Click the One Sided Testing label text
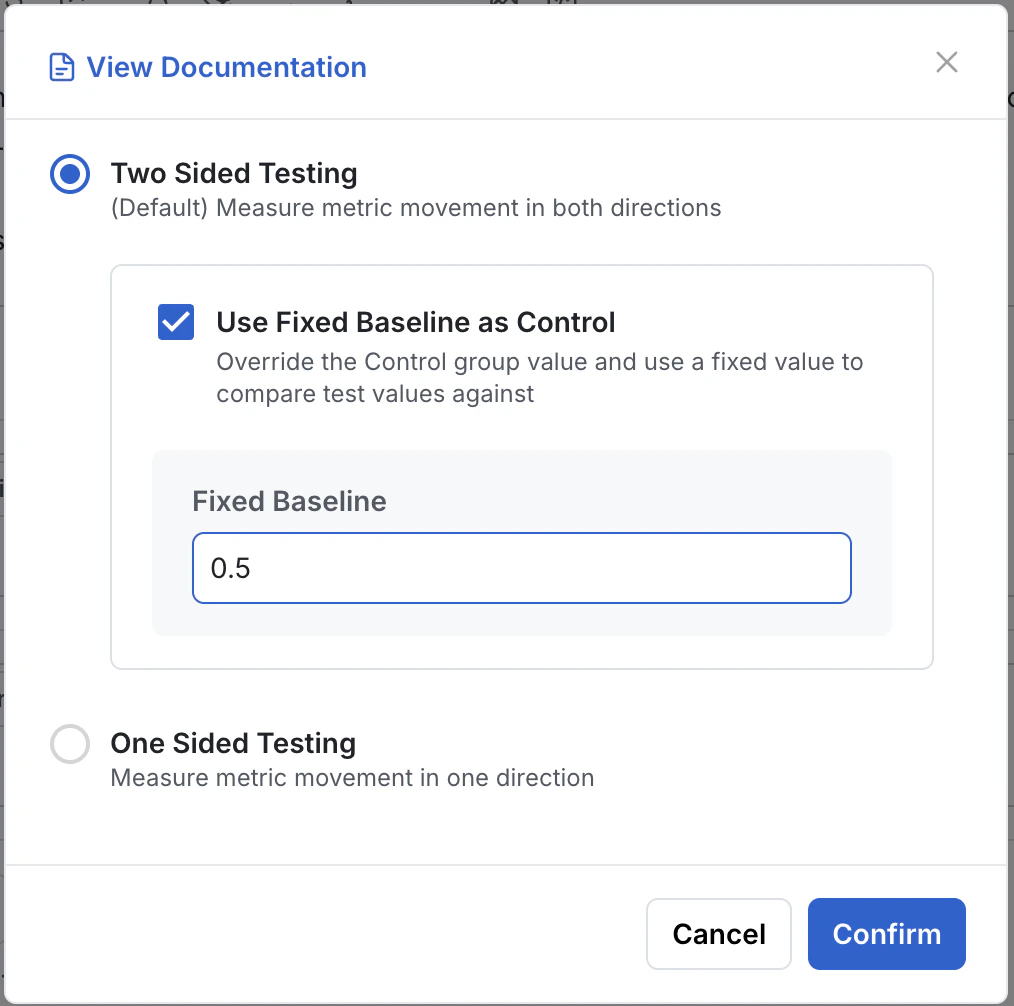1014x1006 pixels. tap(232, 743)
